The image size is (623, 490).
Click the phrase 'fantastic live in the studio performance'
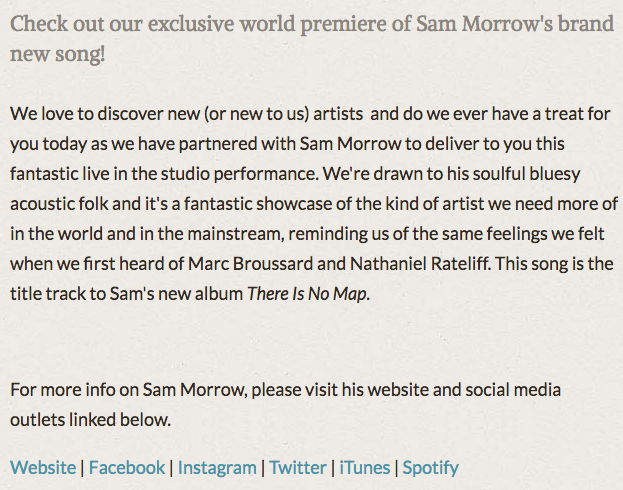click(x=164, y=174)
